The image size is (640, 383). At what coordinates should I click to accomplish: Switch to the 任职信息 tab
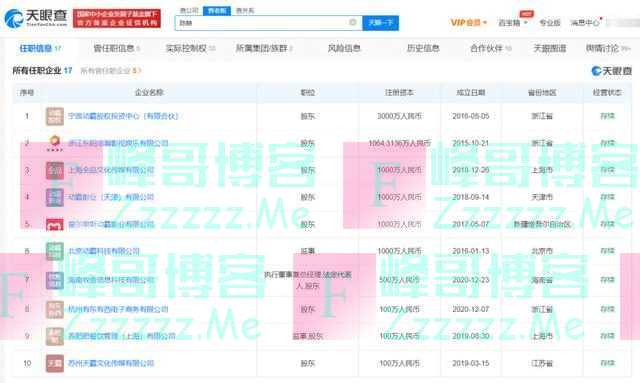[x=40, y=48]
